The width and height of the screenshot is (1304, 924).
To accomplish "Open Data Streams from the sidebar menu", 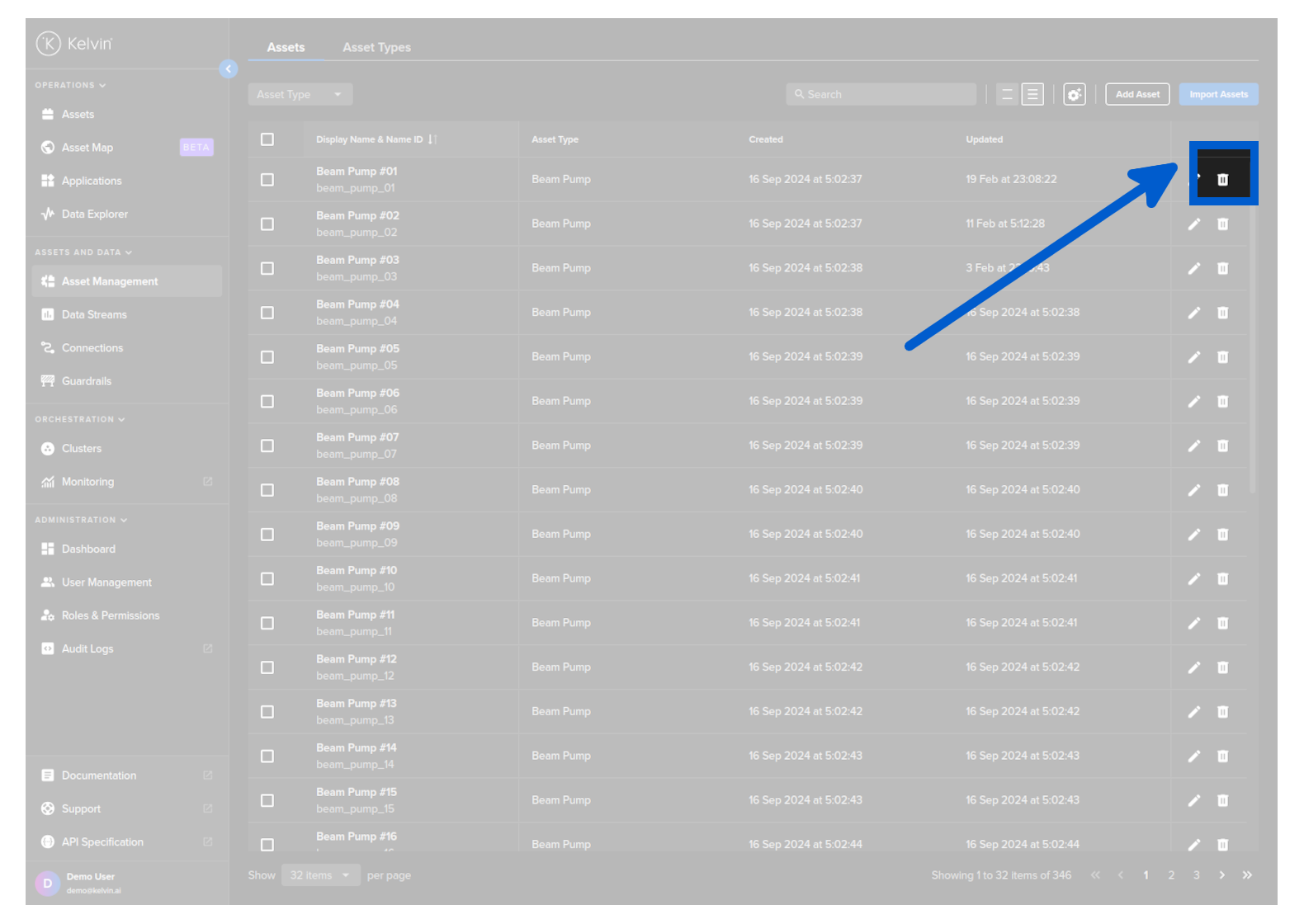I will [x=94, y=315].
